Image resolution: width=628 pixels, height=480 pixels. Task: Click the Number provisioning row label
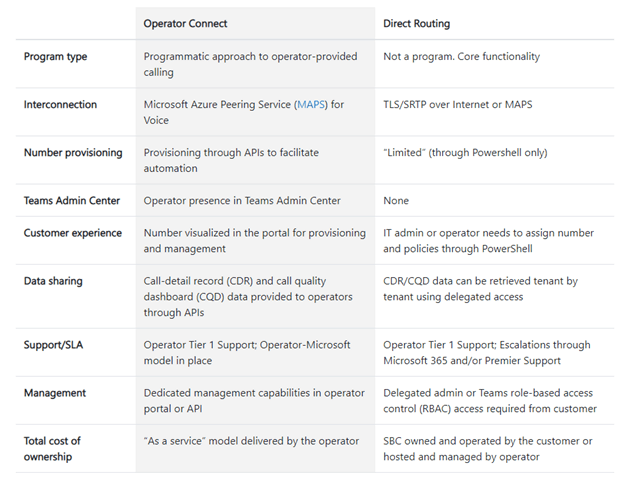click(x=73, y=153)
